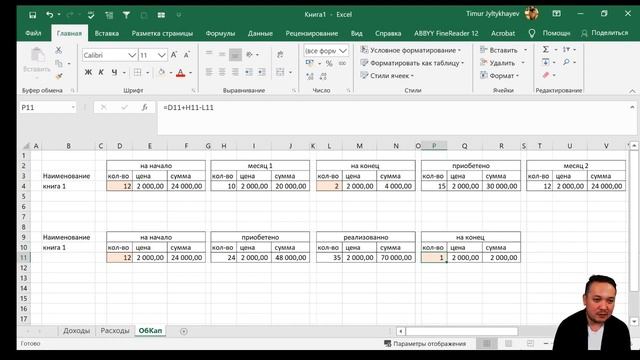Toggle bold formatting (Ж)

(x=88, y=72)
